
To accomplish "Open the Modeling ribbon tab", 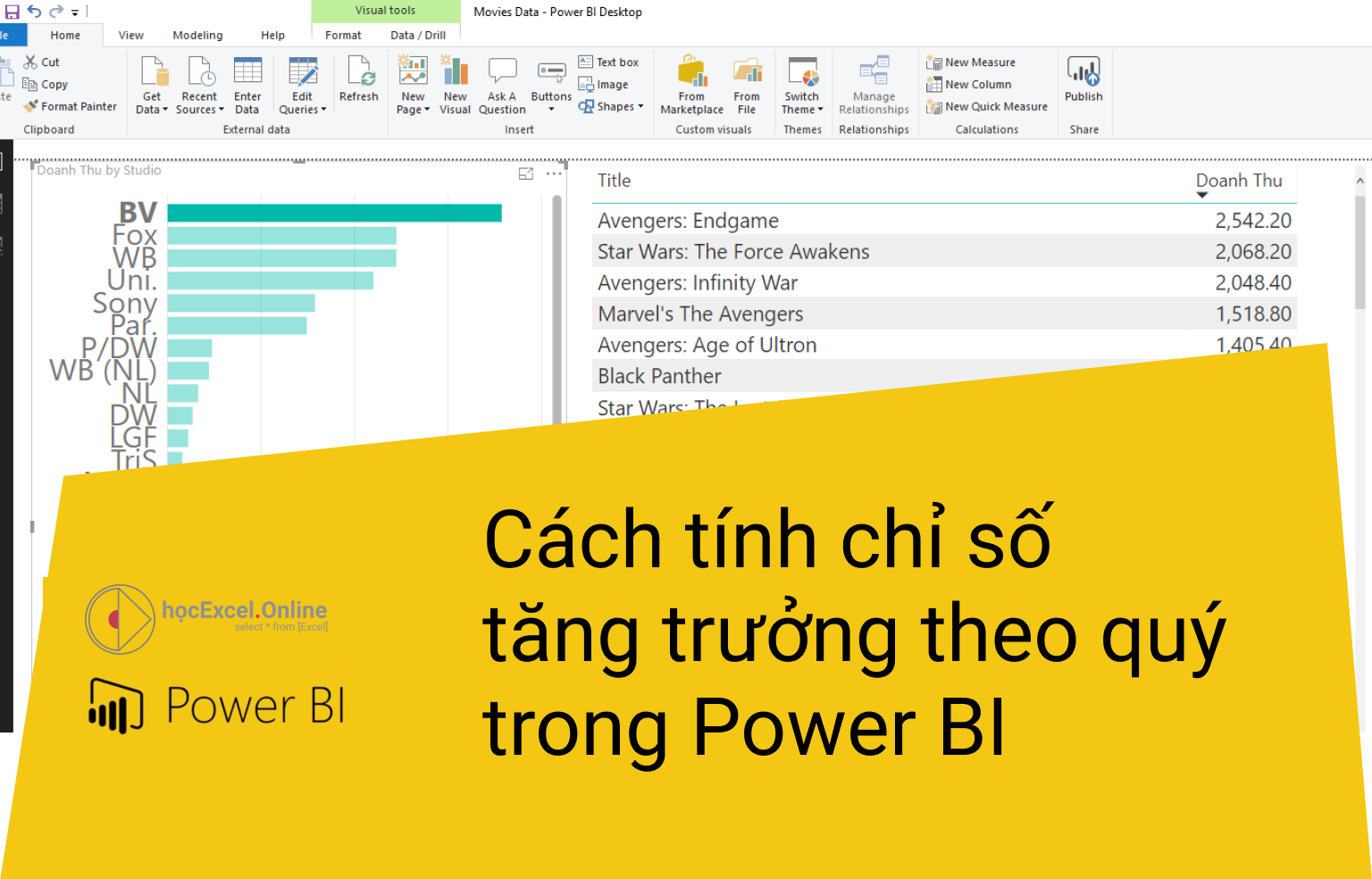I will 197,35.
